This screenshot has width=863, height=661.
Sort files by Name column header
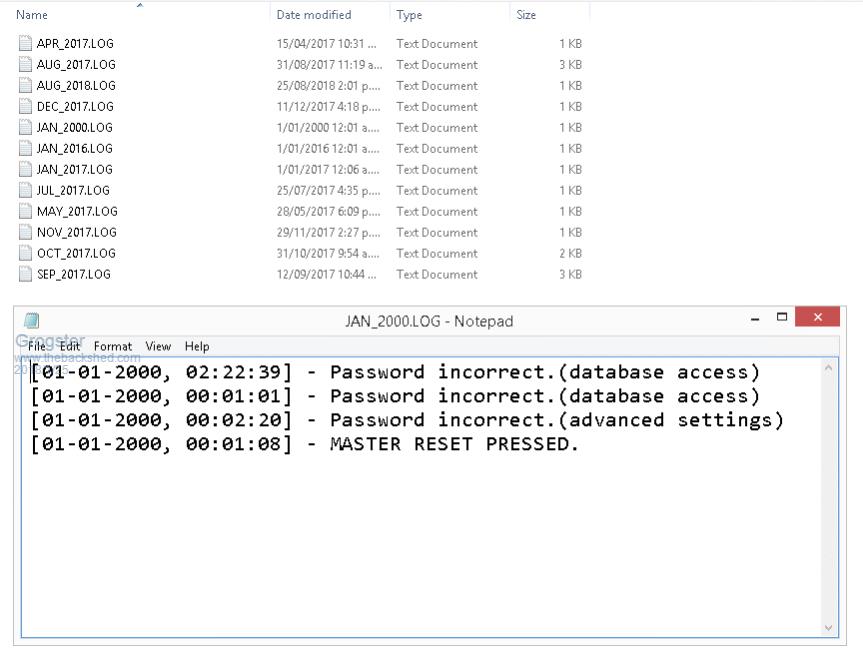32,15
